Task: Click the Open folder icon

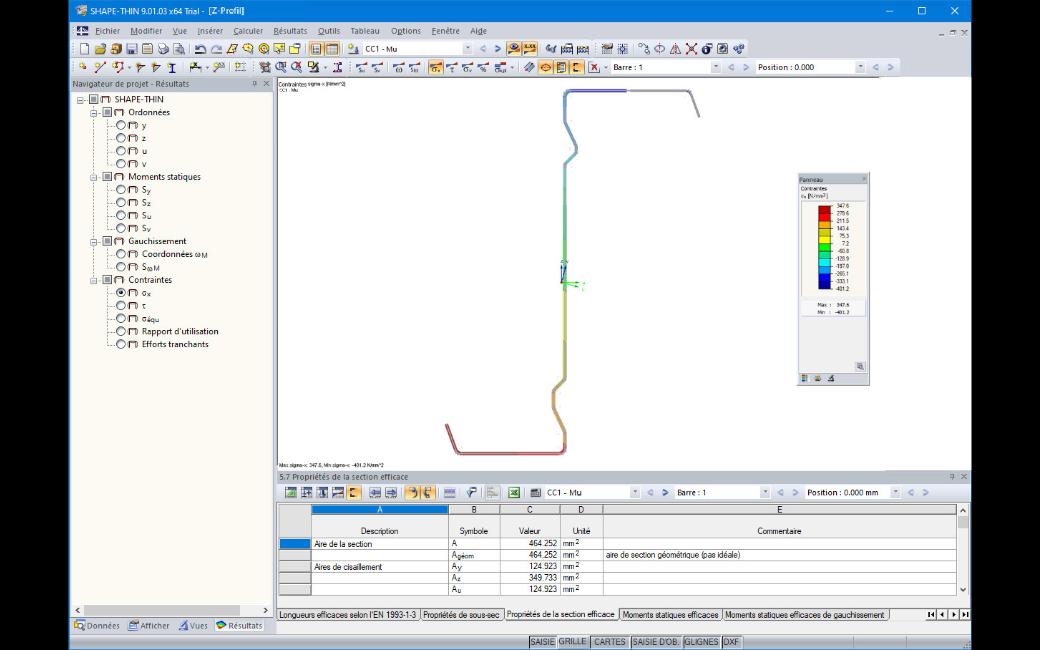Action: pos(100,48)
